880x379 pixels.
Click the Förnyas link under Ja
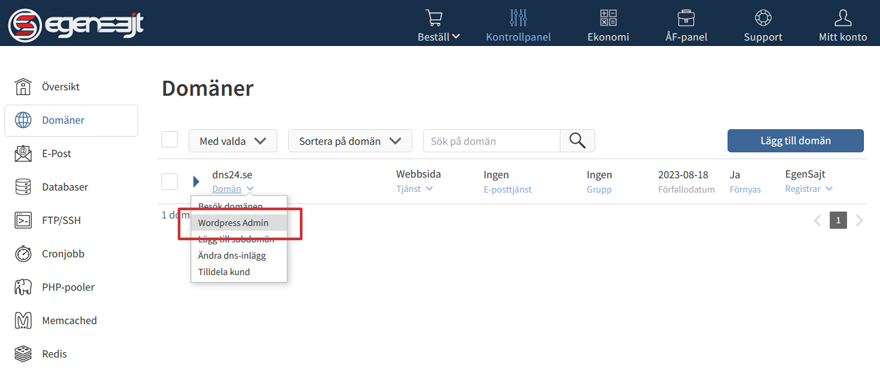pyautogui.click(x=745, y=190)
